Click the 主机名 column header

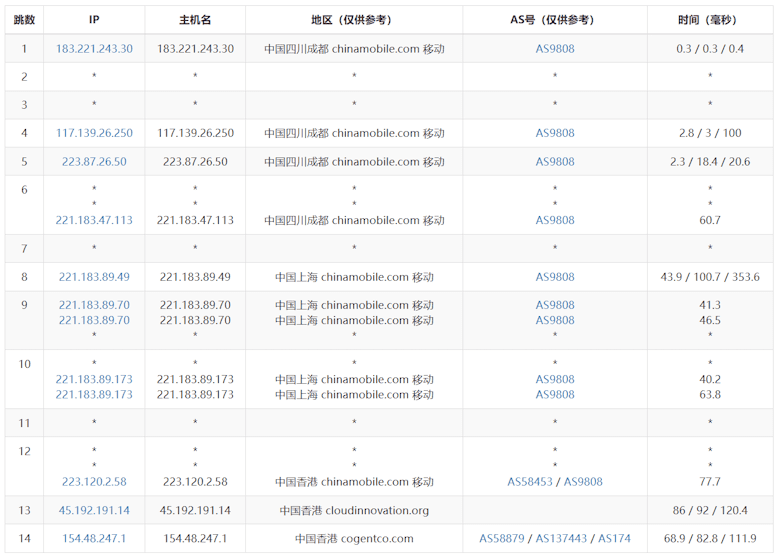tap(195, 20)
